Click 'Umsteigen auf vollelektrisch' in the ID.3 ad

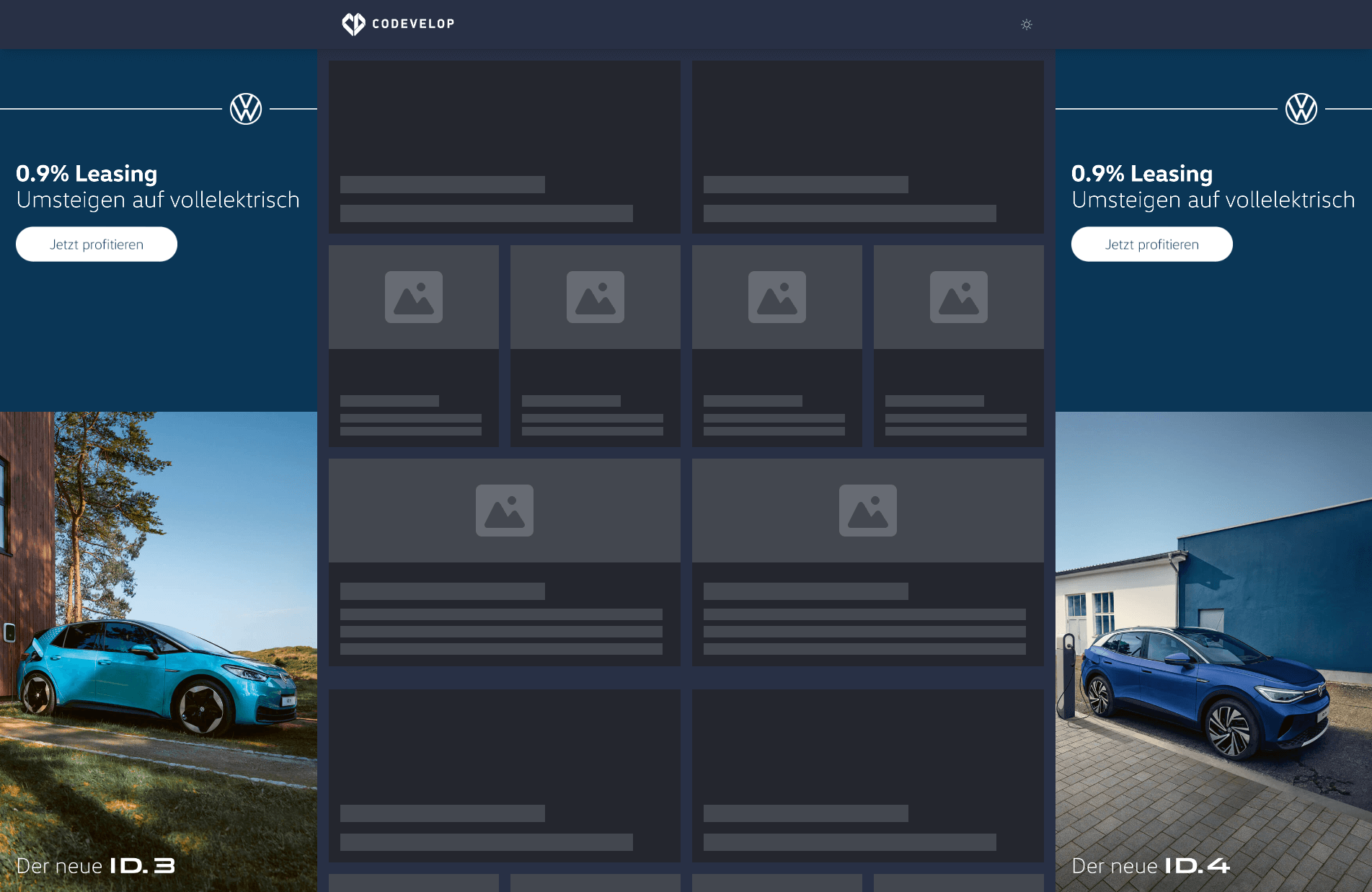click(158, 200)
